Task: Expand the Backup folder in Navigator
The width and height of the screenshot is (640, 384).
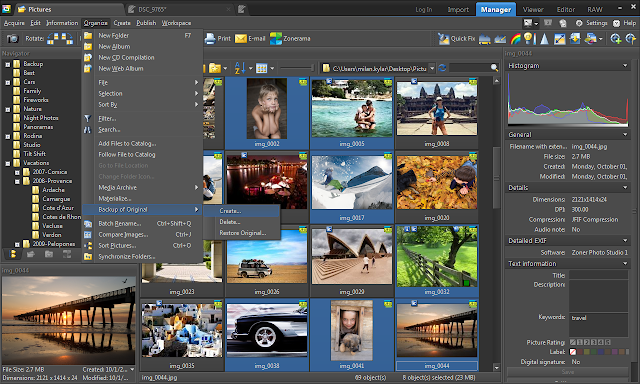Action: click(7, 64)
